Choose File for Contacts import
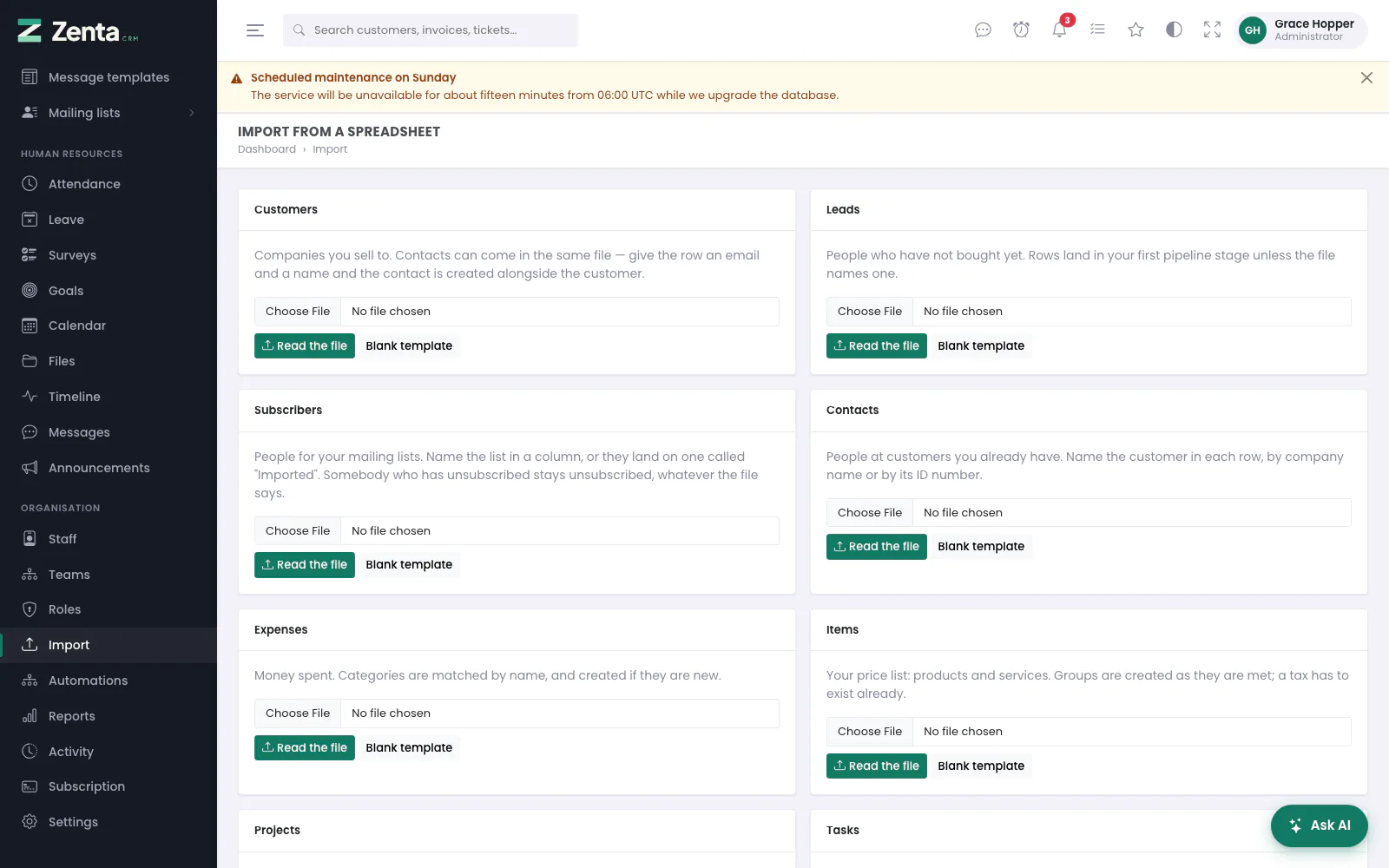Viewport: 1389px width, 868px height. point(870,513)
